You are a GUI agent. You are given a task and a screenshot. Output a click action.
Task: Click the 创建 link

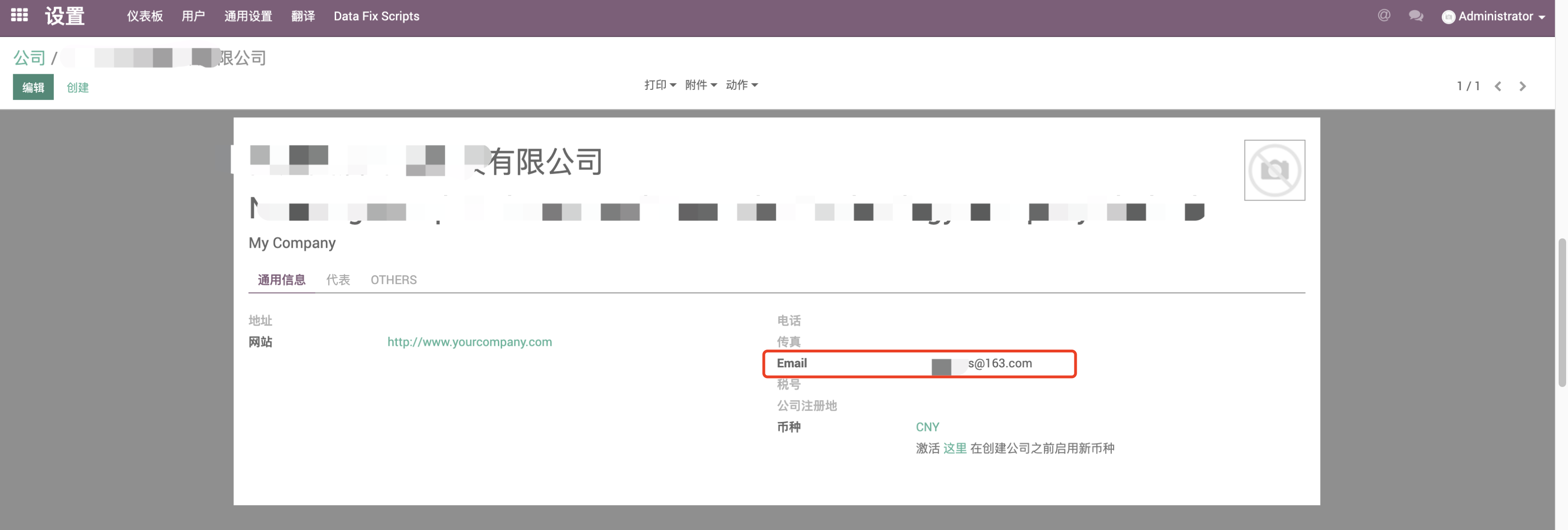point(78,87)
